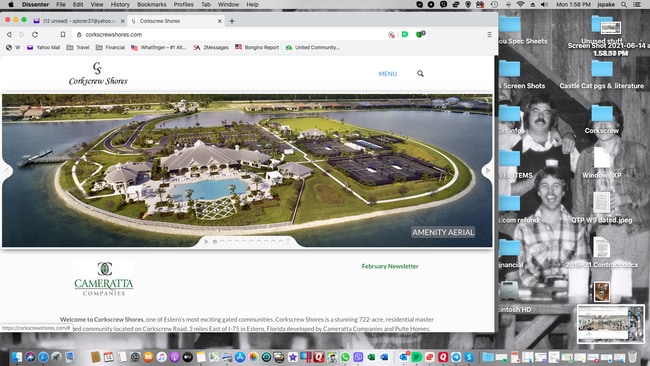Screen dimensions: 650x366
Task: Select the fifth slideshow dot
Action: click(244, 242)
